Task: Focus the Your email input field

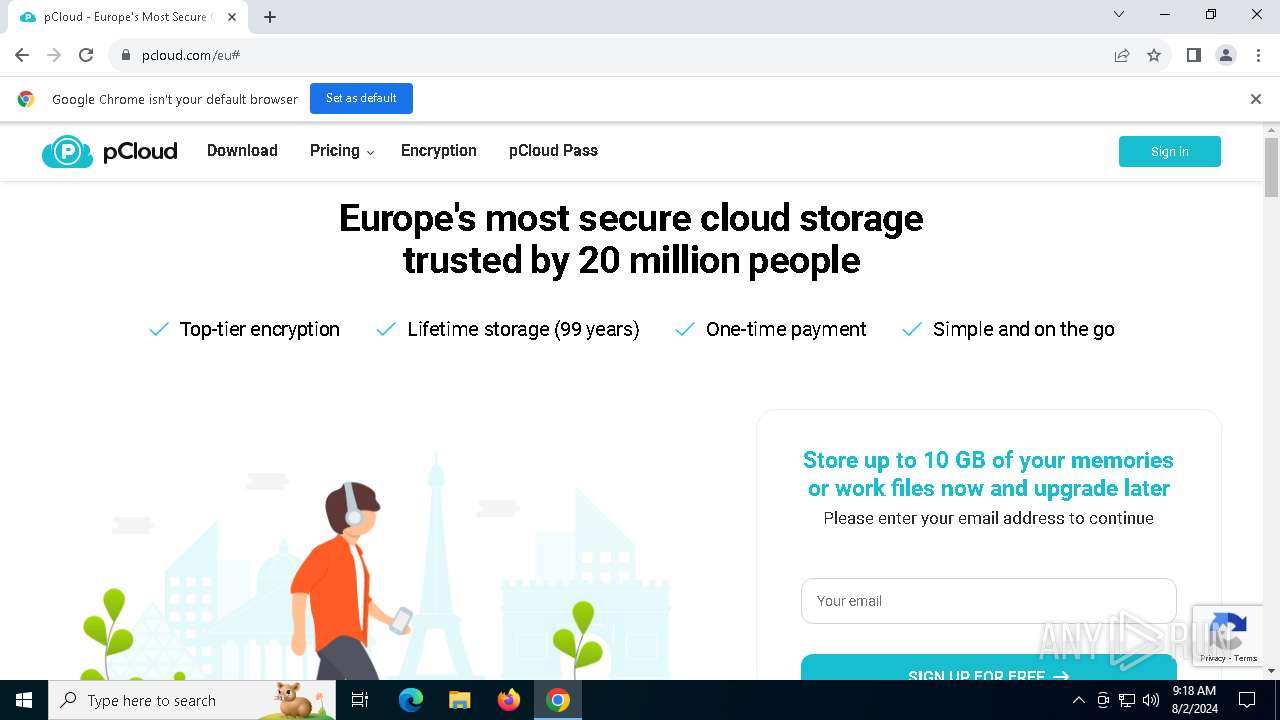Action: 988,601
